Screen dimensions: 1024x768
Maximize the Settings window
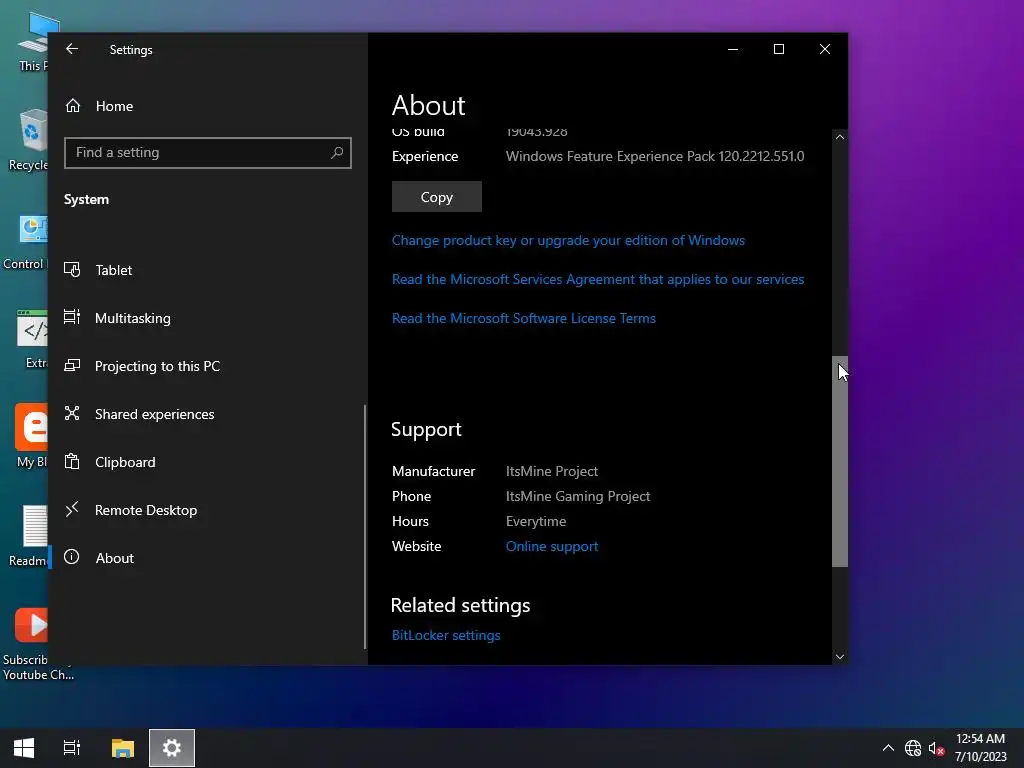778,49
